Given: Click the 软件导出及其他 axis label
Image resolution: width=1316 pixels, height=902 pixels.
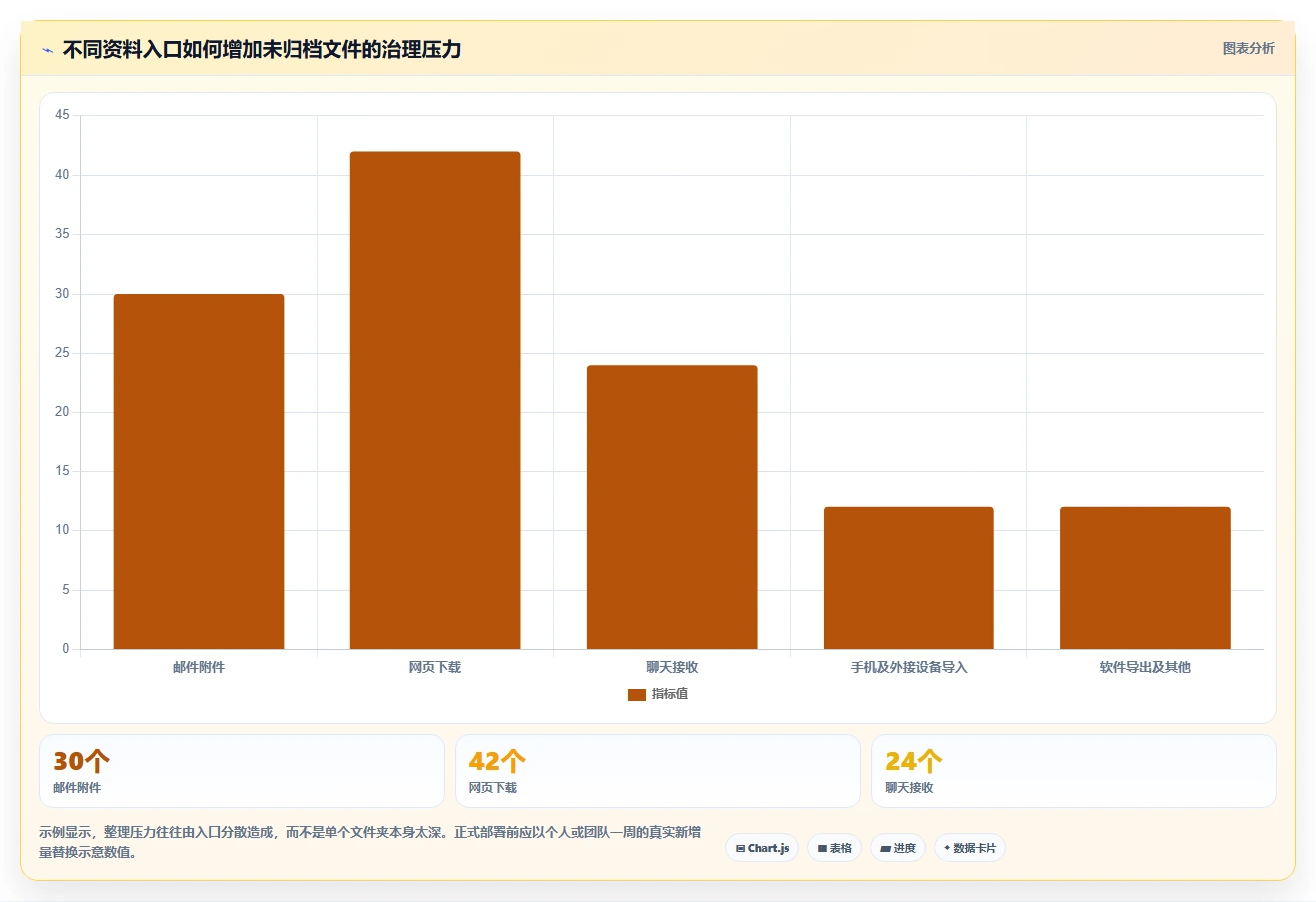Looking at the screenshot, I should pos(1145,667).
